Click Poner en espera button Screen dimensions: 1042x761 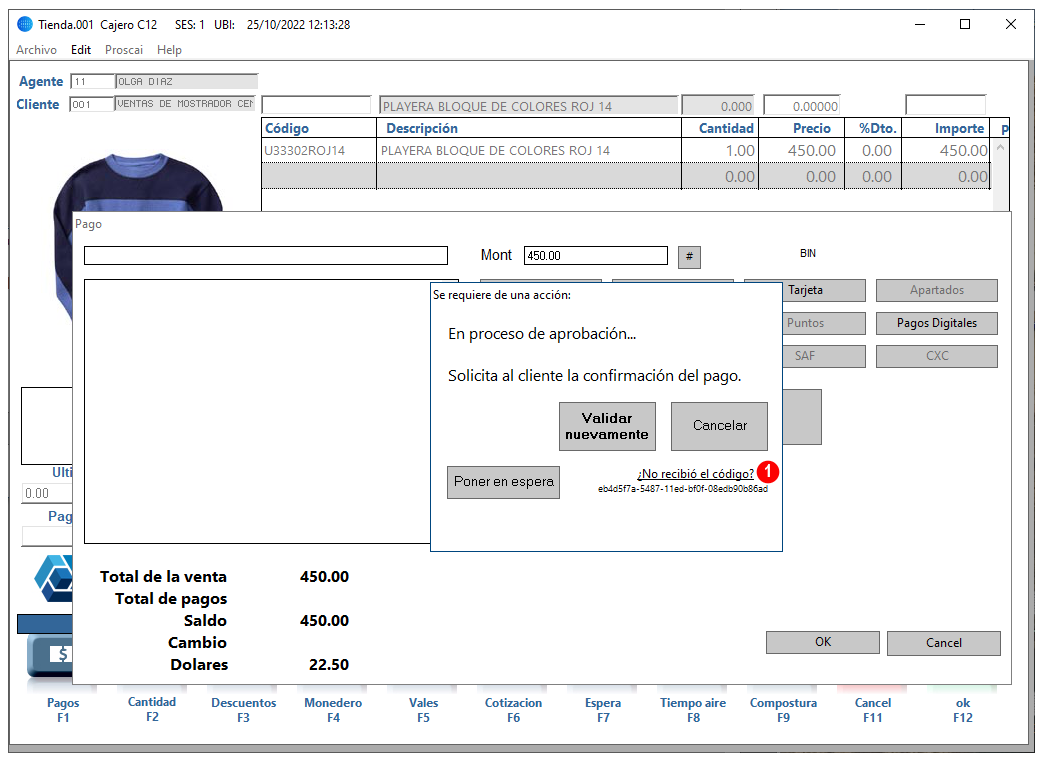[x=503, y=483]
